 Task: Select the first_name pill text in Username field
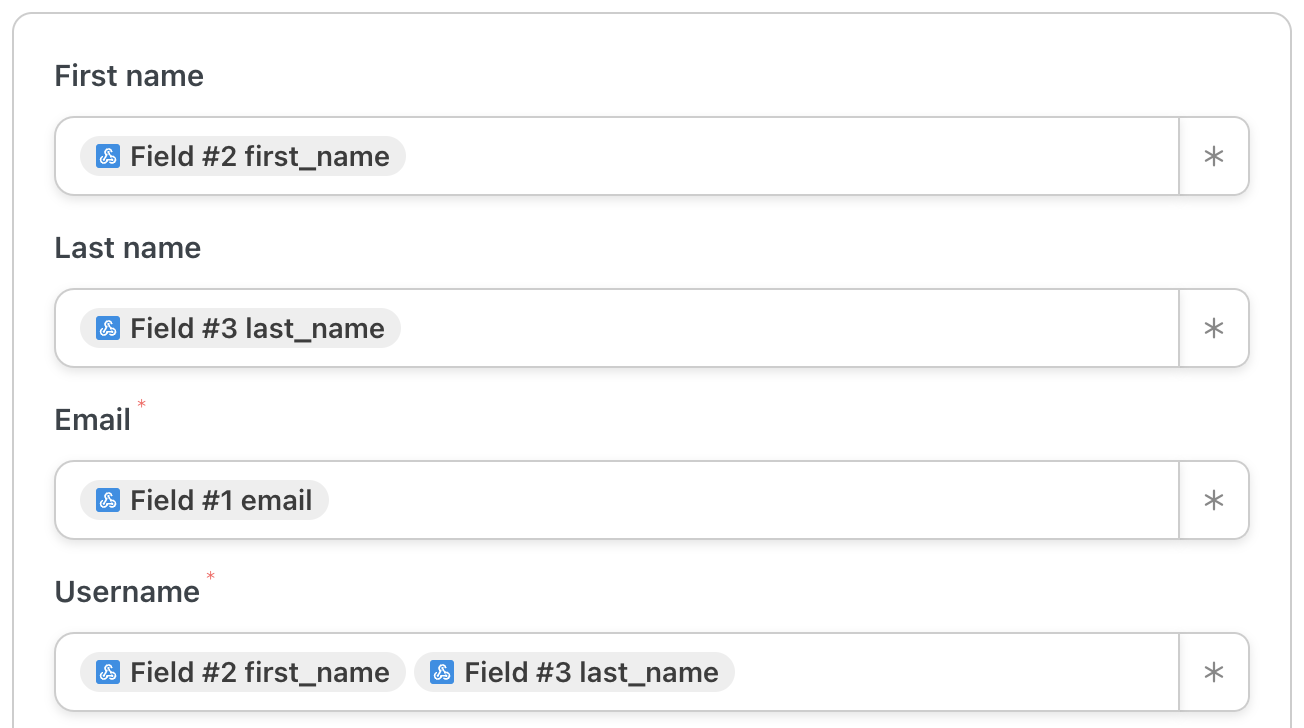[x=260, y=673]
